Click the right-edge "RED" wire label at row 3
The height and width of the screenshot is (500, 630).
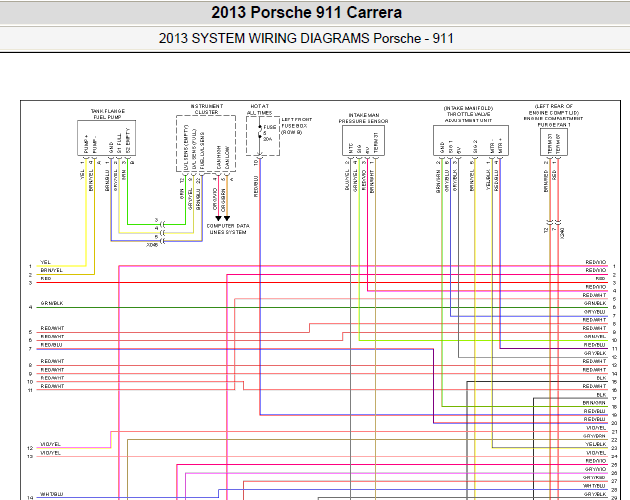(600, 279)
